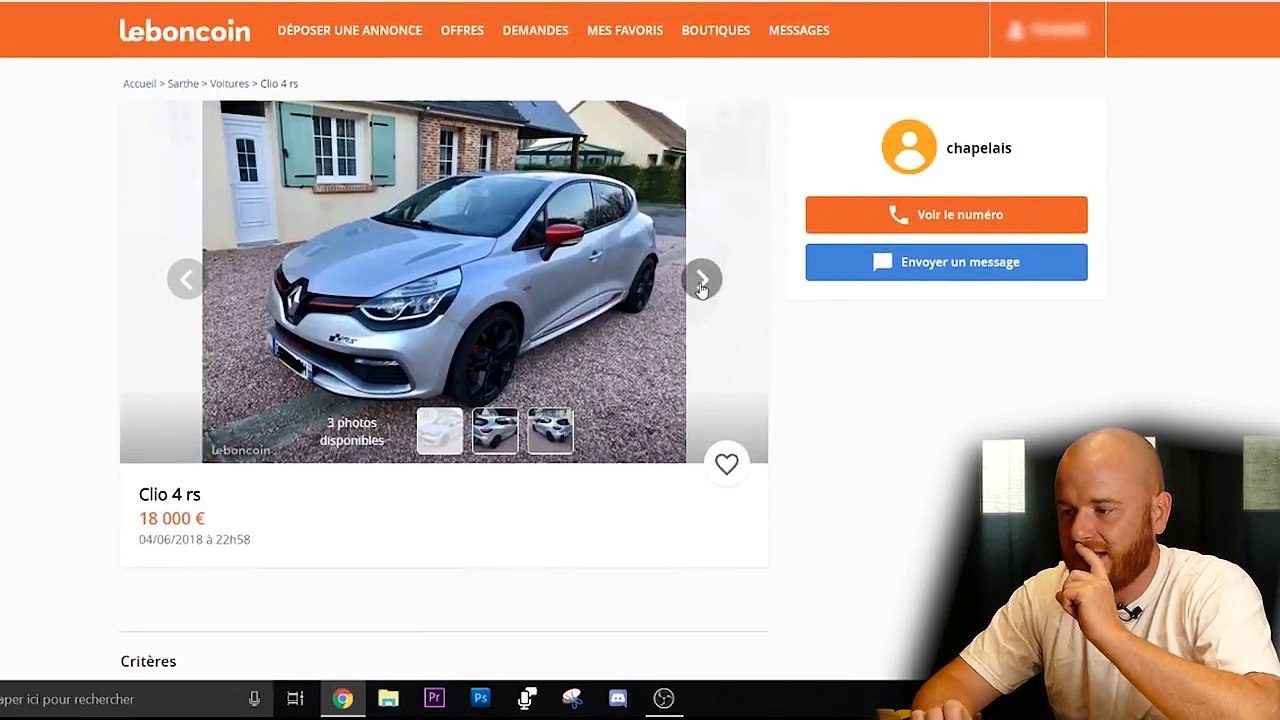The width and height of the screenshot is (1280, 720).
Task: Open Google Chrome in the taskbar
Action: pos(342,698)
